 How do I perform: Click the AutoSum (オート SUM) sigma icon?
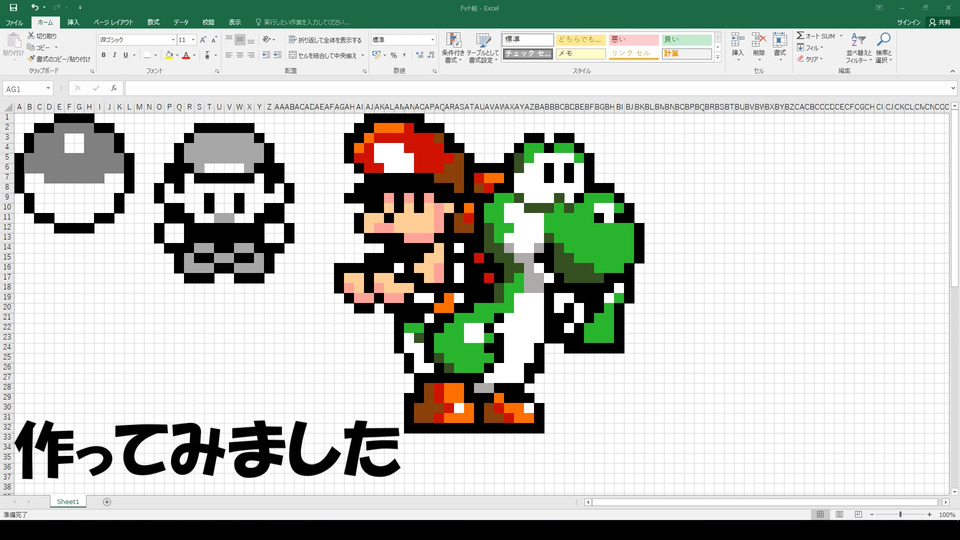[800, 36]
